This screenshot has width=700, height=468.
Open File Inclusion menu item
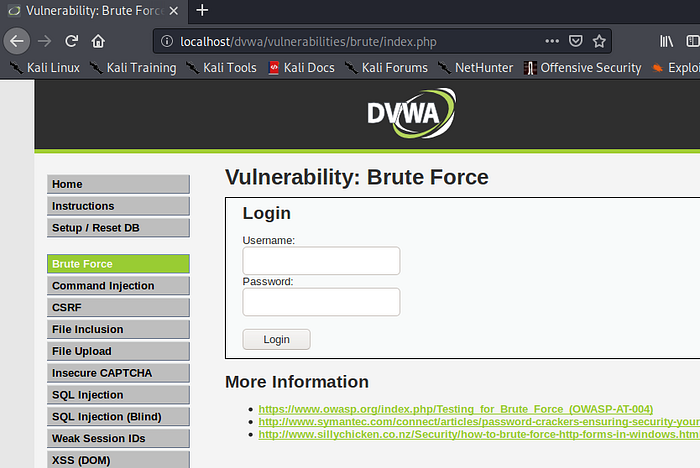(x=118, y=329)
